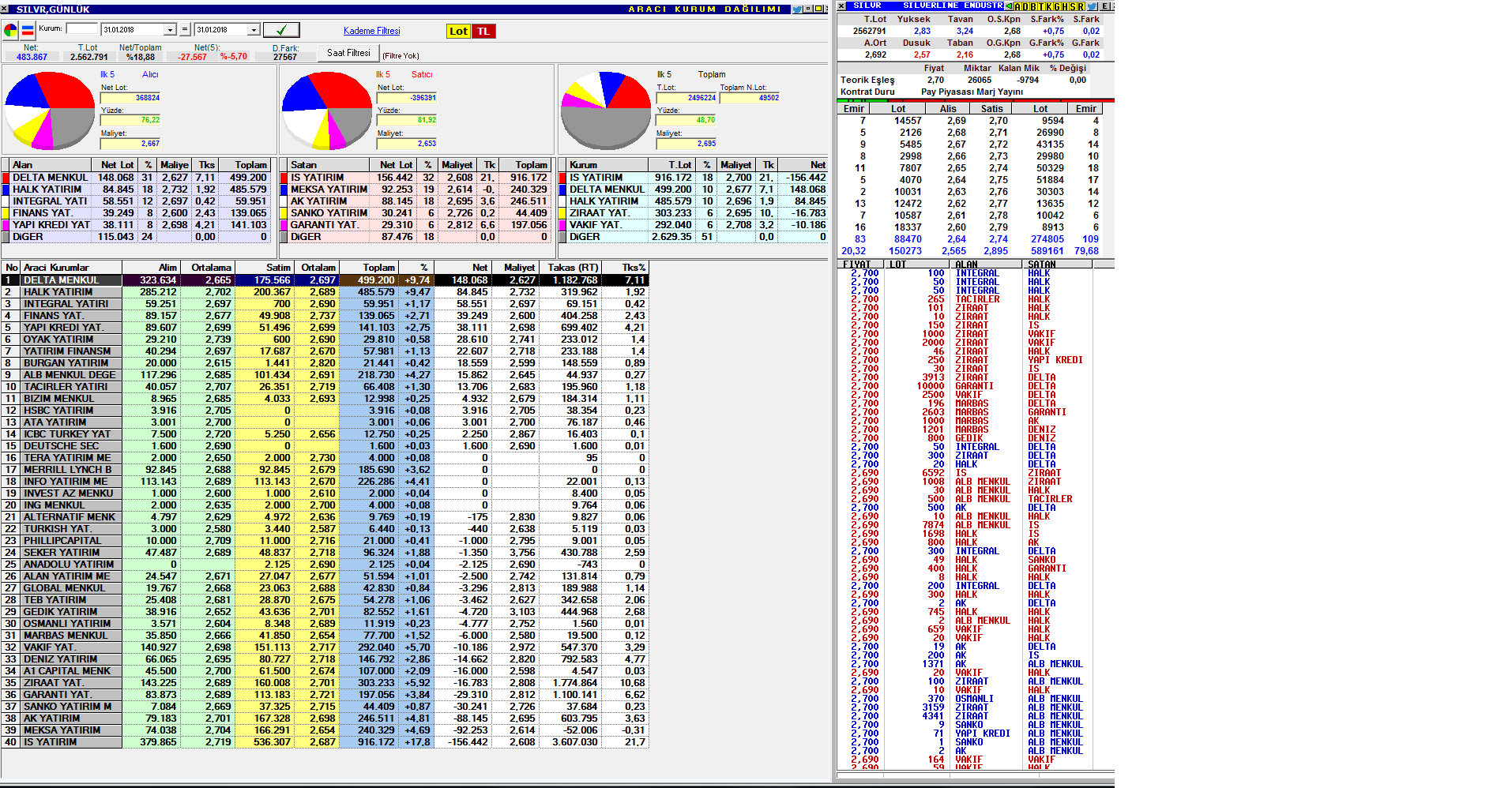Confirm the date range with the green checkmark
1512x788 pixels.
[281, 30]
